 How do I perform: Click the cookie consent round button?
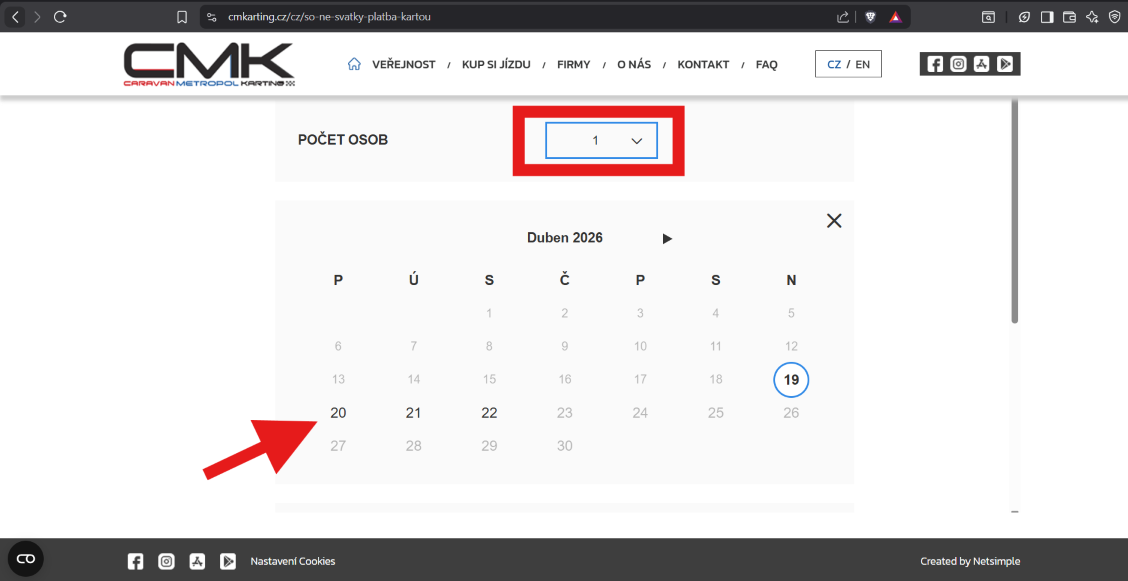coord(26,559)
